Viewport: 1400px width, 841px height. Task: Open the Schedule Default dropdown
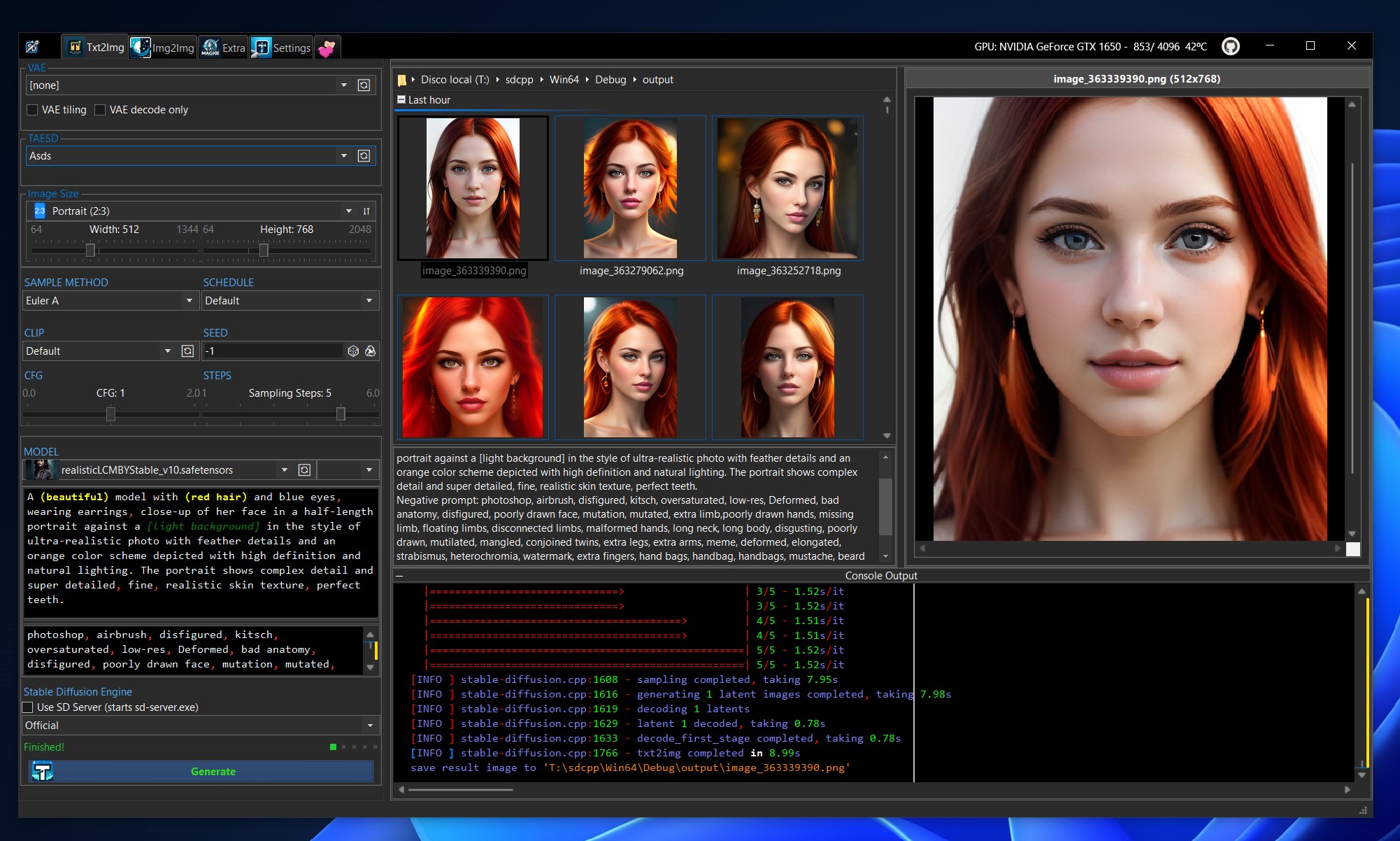369,300
